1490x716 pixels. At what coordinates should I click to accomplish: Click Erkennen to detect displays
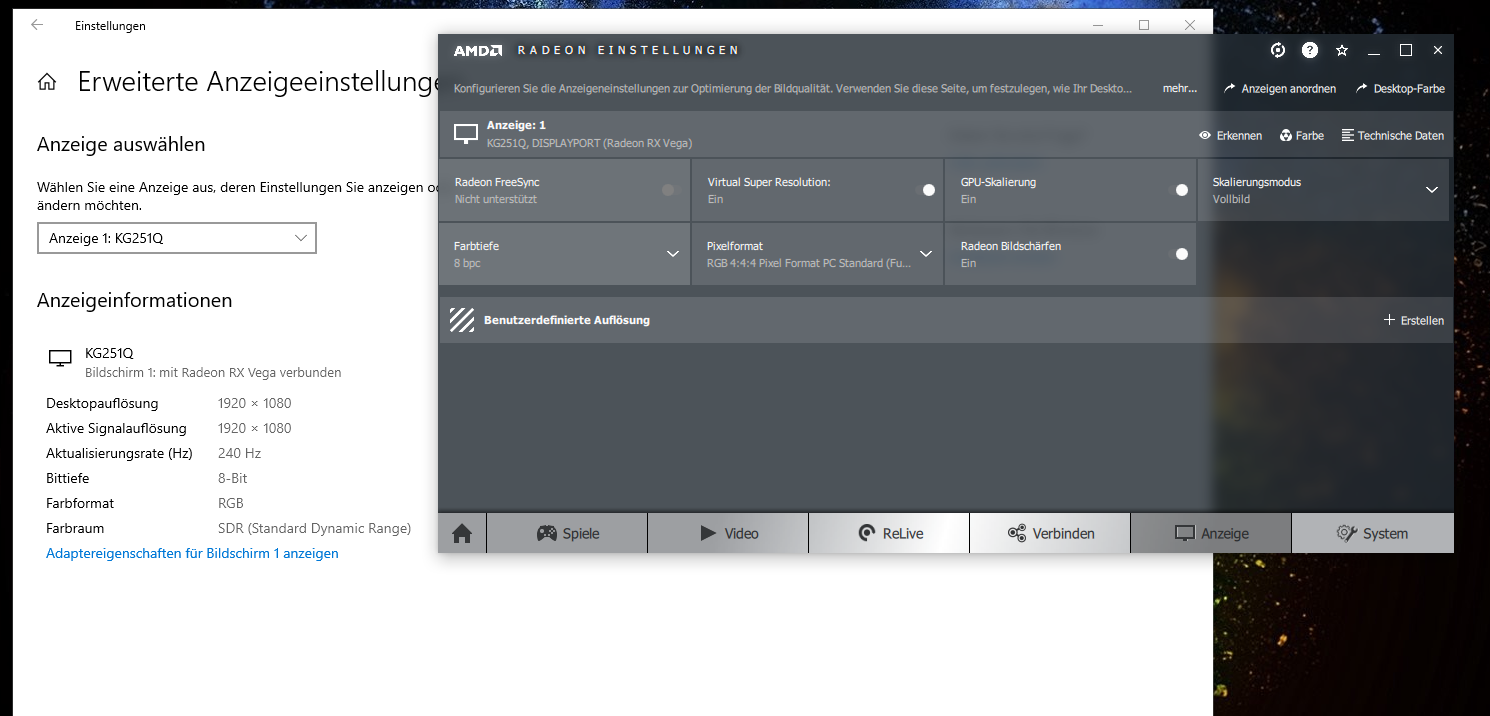pos(1231,135)
